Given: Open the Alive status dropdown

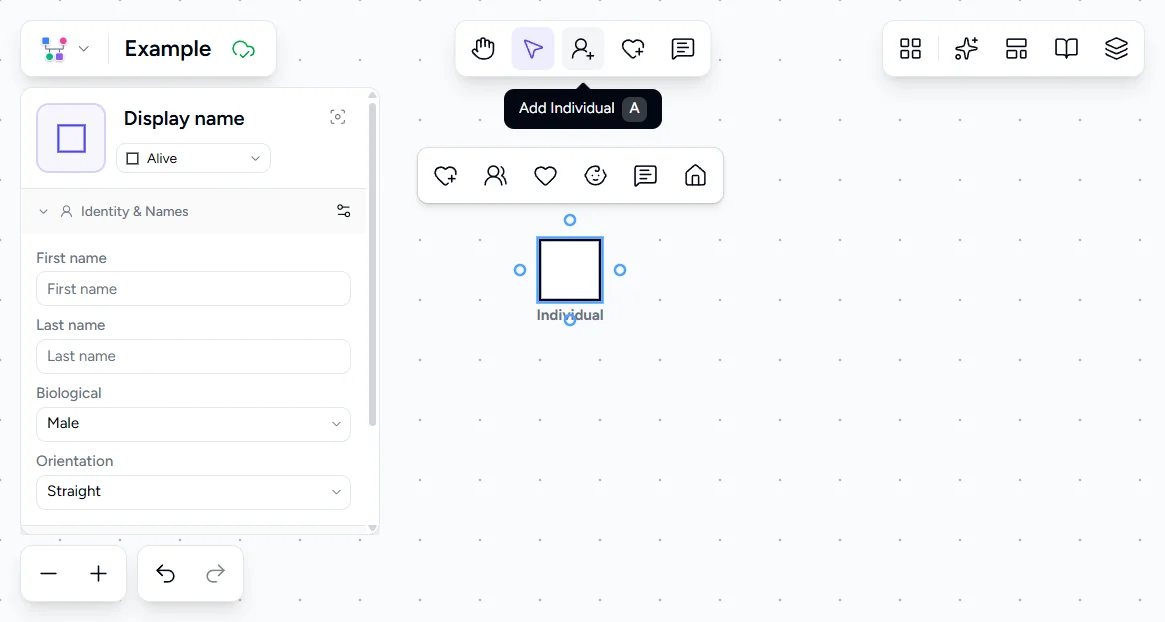Looking at the screenshot, I should coord(193,158).
